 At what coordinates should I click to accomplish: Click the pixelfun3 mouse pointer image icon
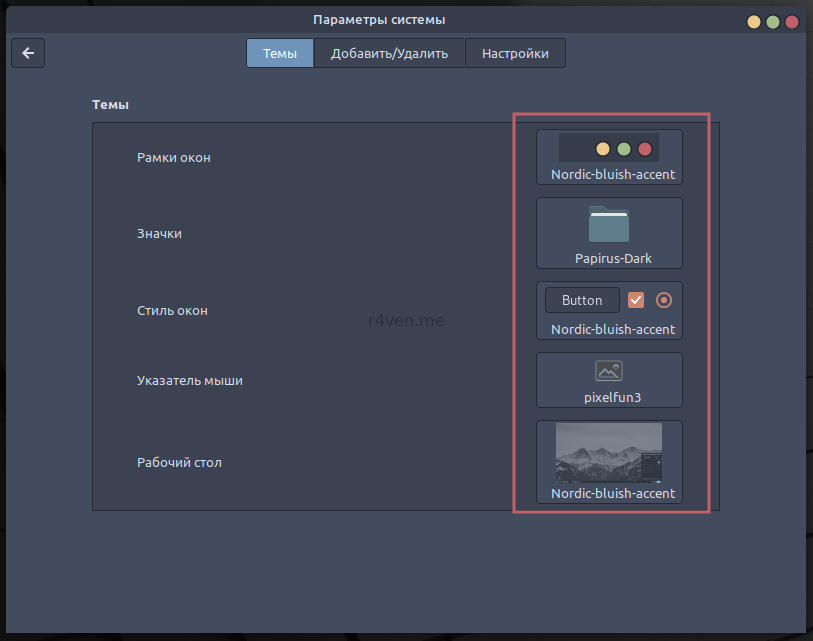coord(609,371)
